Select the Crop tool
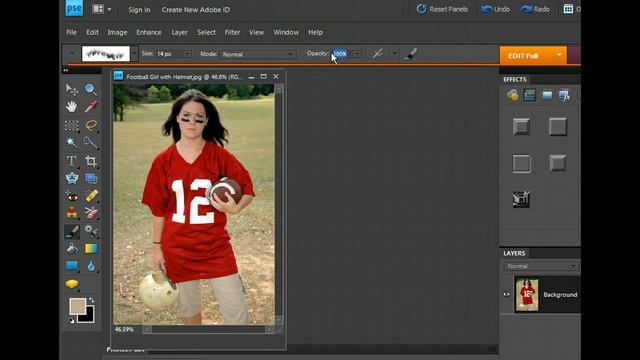640x360 pixels. tap(91, 161)
